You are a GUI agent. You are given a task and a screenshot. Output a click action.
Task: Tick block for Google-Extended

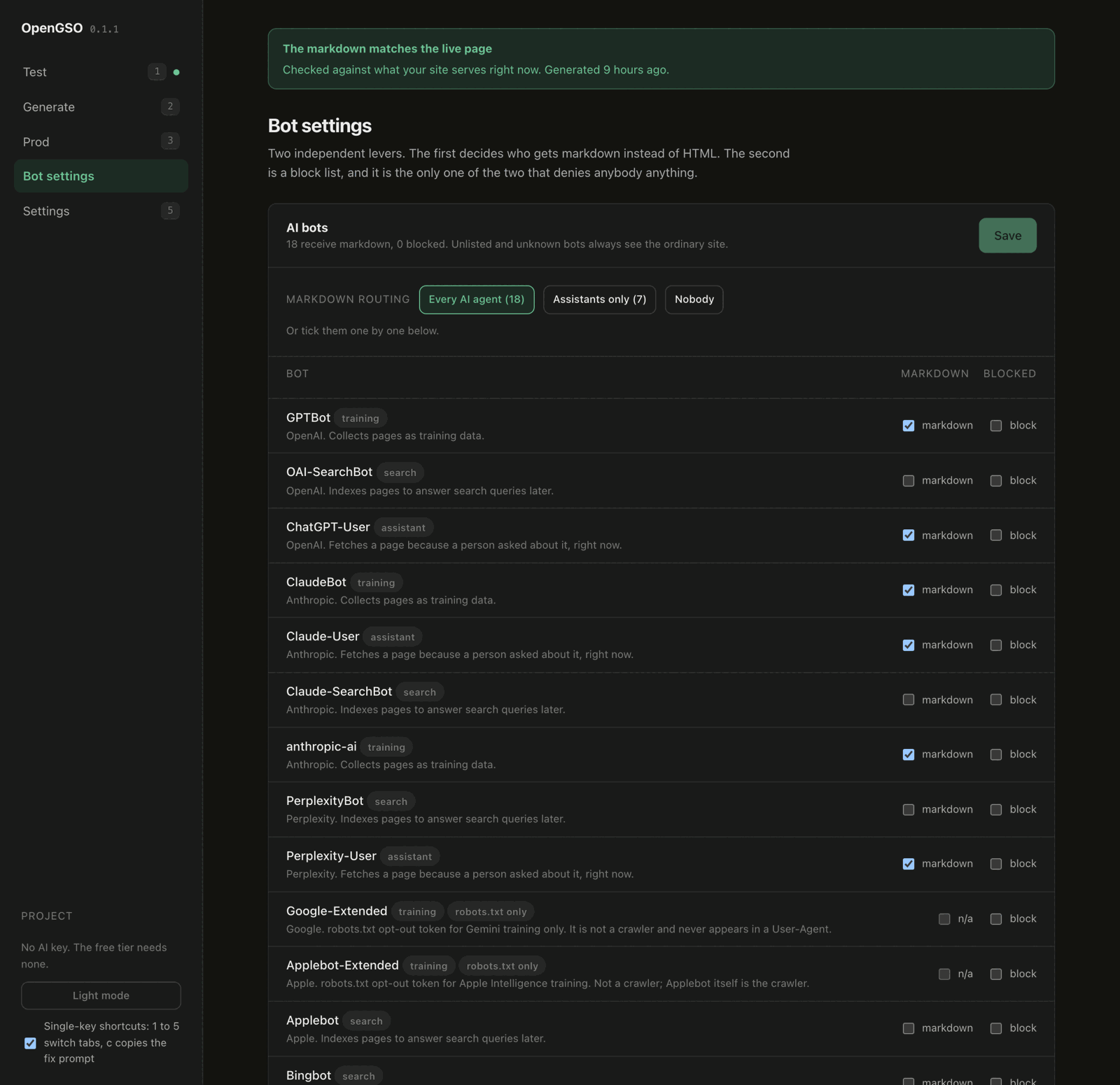pyautogui.click(x=996, y=919)
